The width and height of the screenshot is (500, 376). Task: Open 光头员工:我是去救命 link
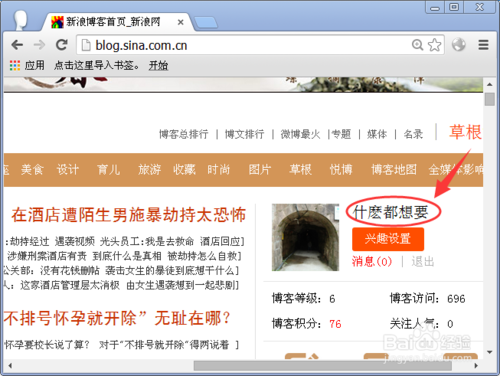147,241
